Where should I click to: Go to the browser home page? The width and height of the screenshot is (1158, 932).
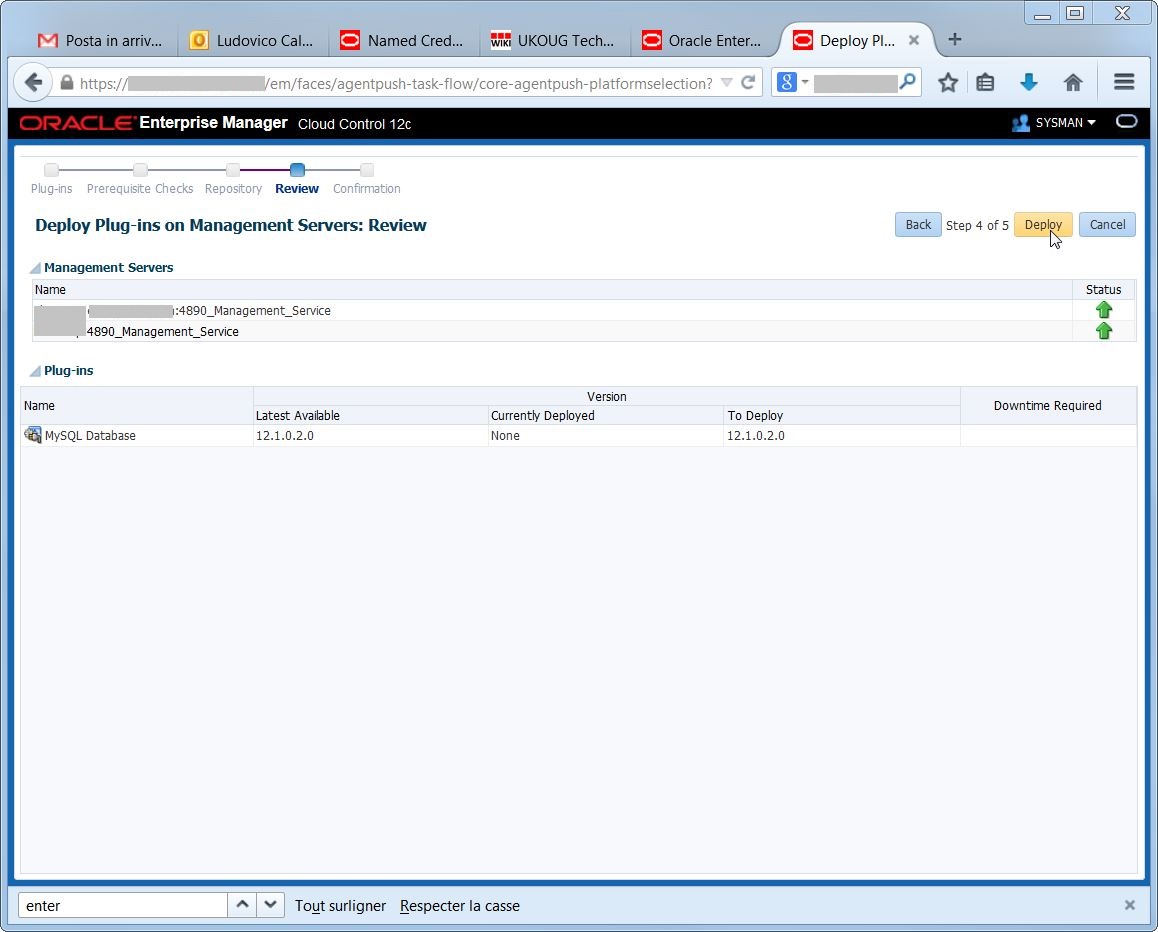tap(1072, 83)
